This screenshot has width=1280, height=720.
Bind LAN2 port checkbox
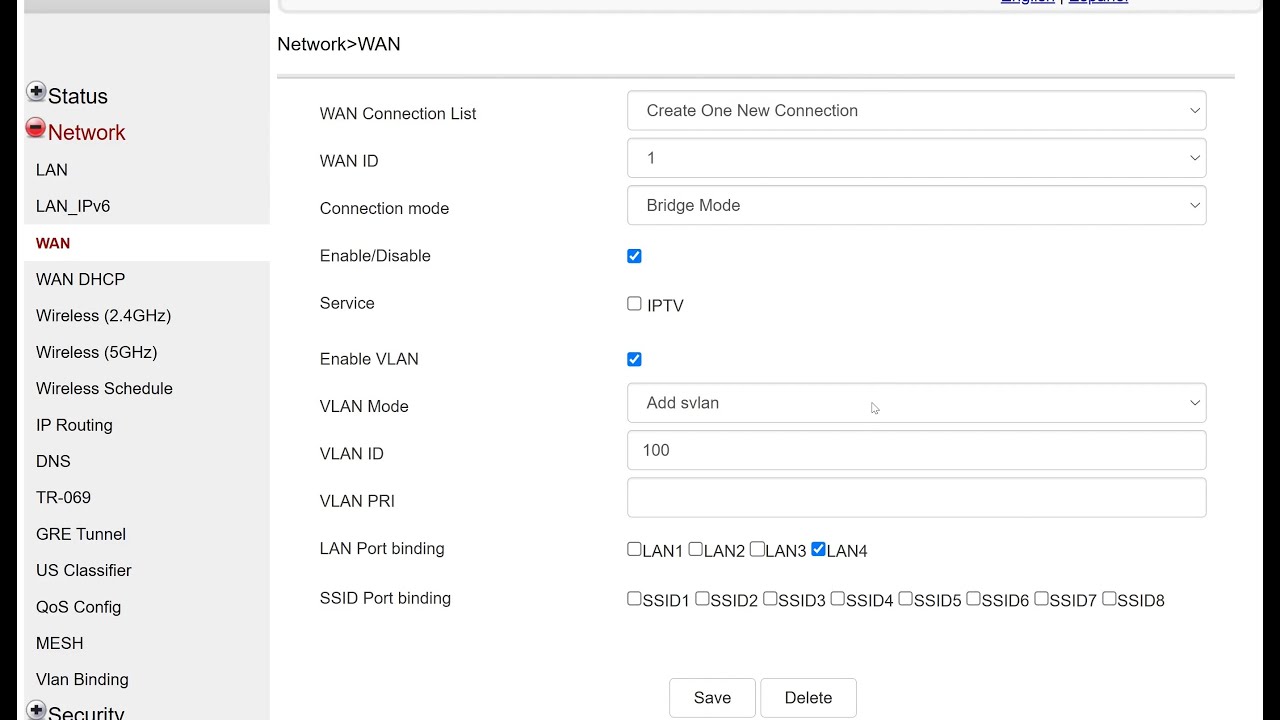pyautogui.click(x=695, y=549)
